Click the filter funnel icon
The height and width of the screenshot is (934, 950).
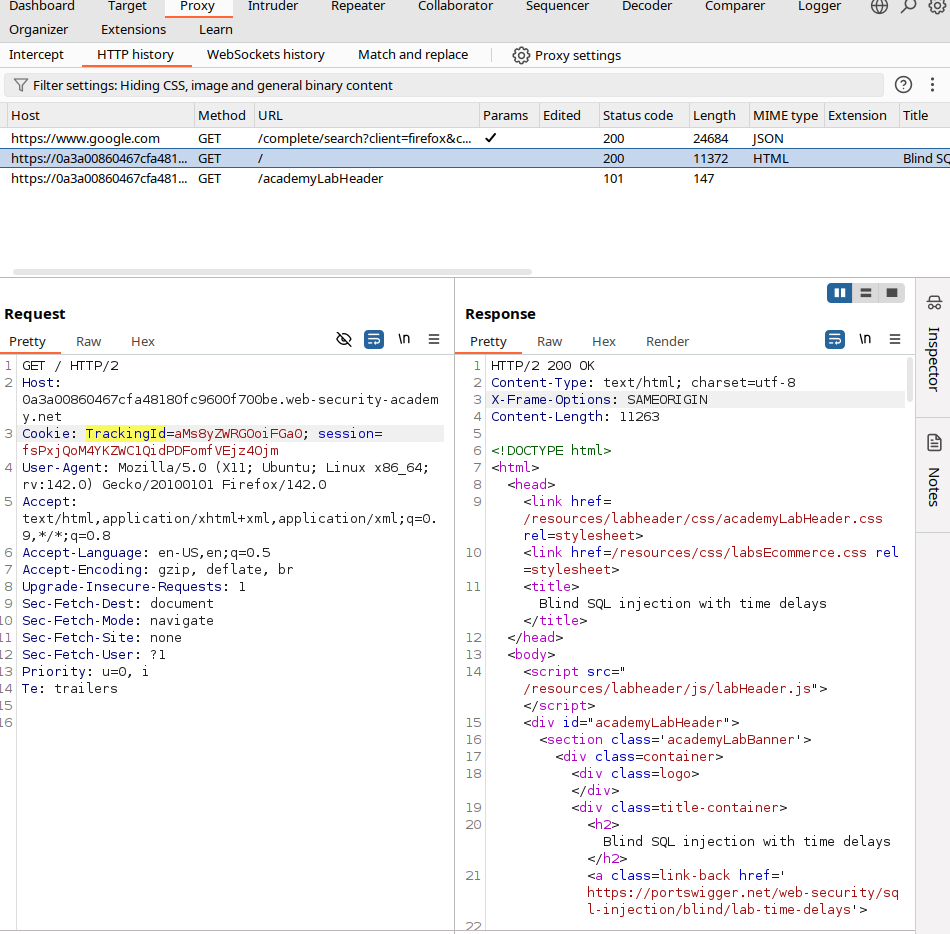pos(21,85)
